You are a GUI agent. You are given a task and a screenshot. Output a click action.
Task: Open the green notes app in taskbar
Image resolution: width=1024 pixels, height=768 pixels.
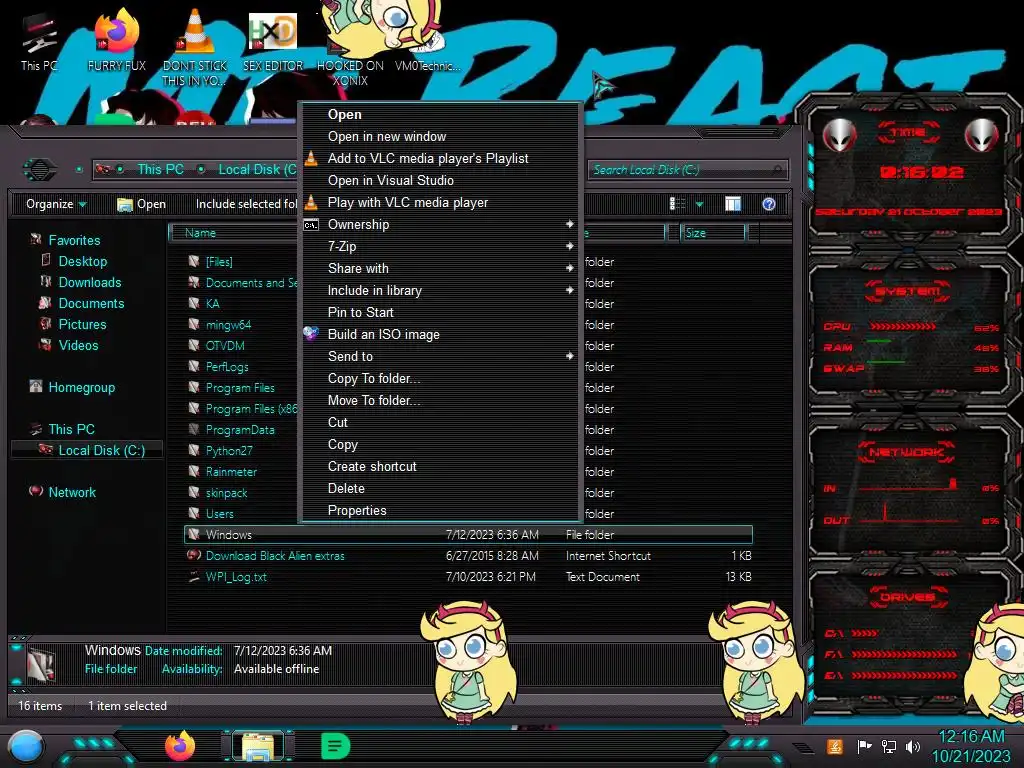(x=336, y=746)
